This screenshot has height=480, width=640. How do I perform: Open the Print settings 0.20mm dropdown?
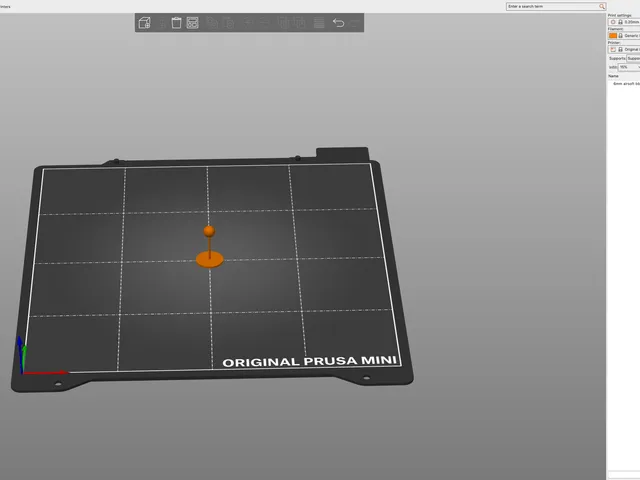(x=624, y=22)
